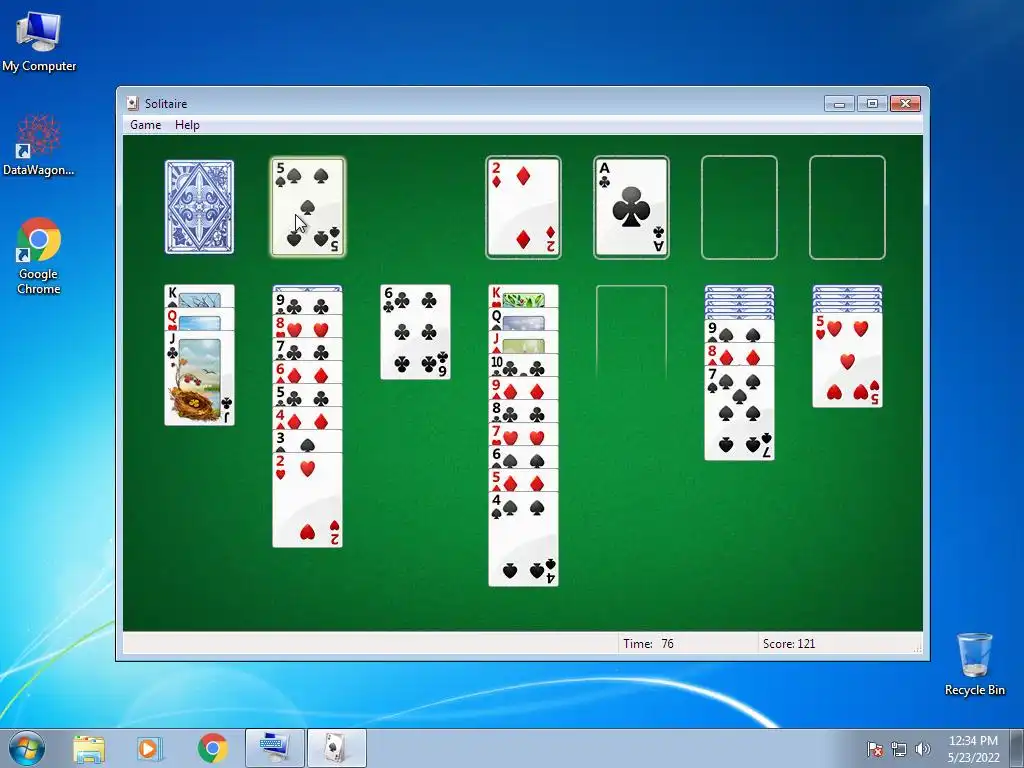Image resolution: width=1024 pixels, height=768 pixels.
Task: Select the red Jack in fourth column
Action: tap(523, 342)
